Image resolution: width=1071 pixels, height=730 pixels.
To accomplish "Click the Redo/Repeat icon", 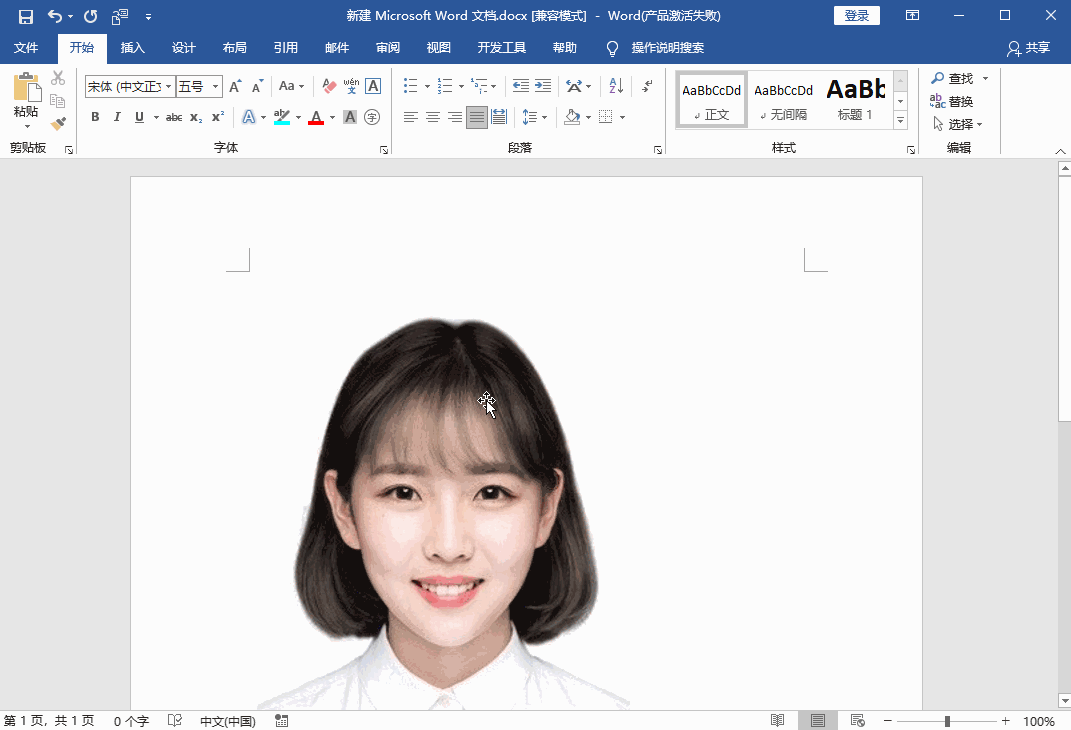I will pyautogui.click(x=90, y=16).
